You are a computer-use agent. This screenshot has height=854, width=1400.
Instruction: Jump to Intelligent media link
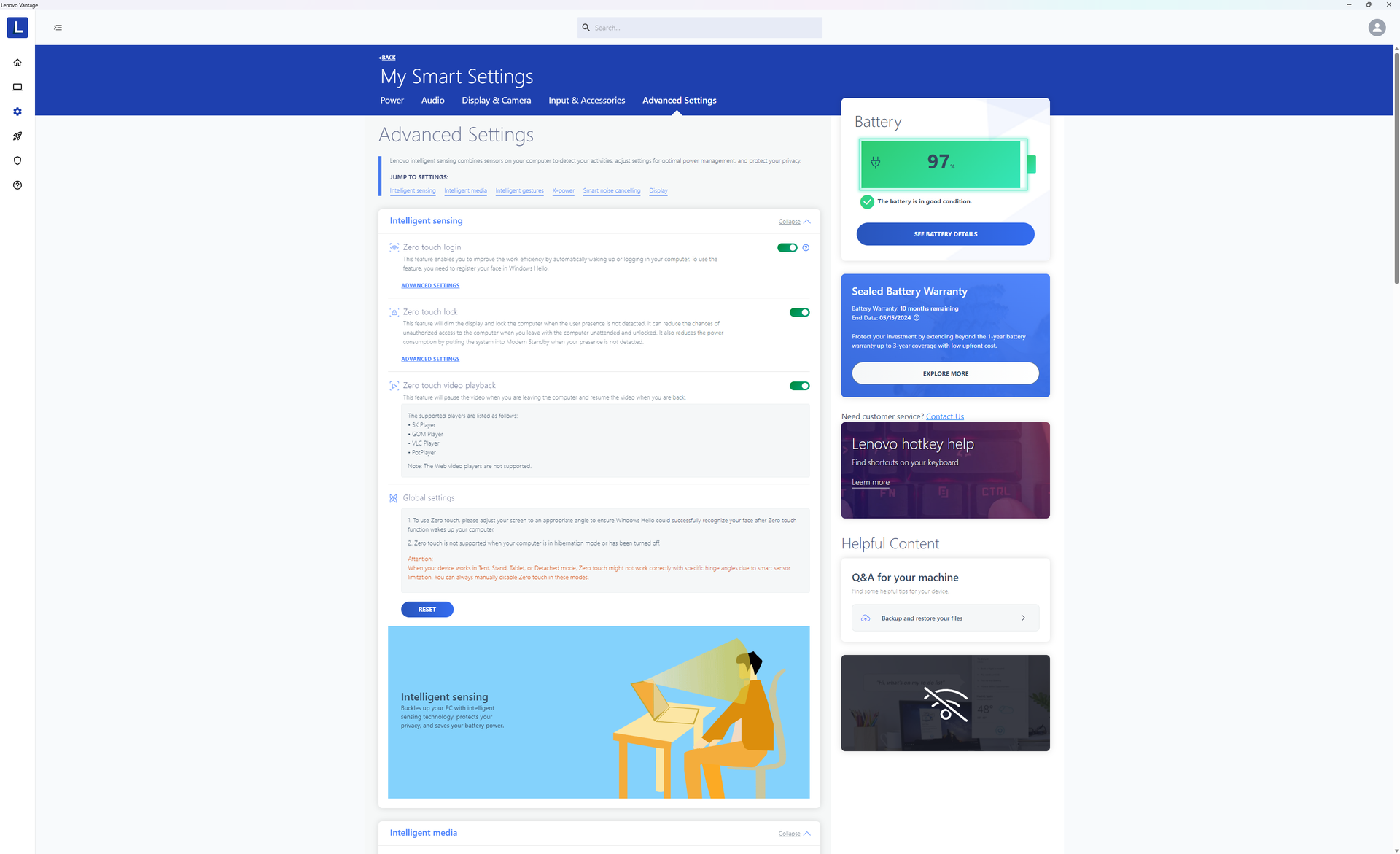pyautogui.click(x=465, y=191)
